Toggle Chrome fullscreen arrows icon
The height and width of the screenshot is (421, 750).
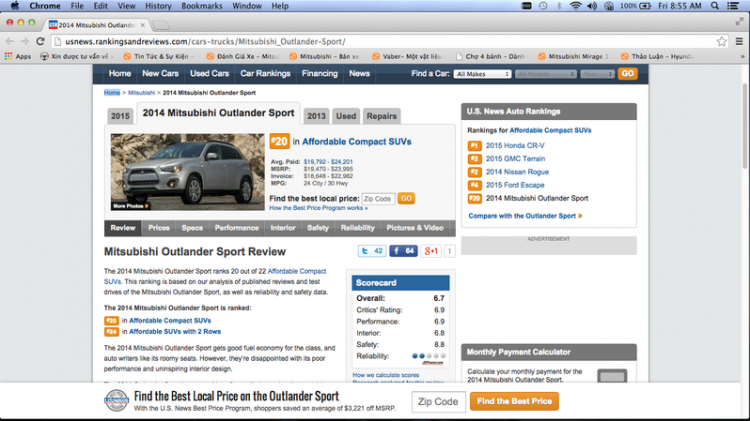point(739,22)
